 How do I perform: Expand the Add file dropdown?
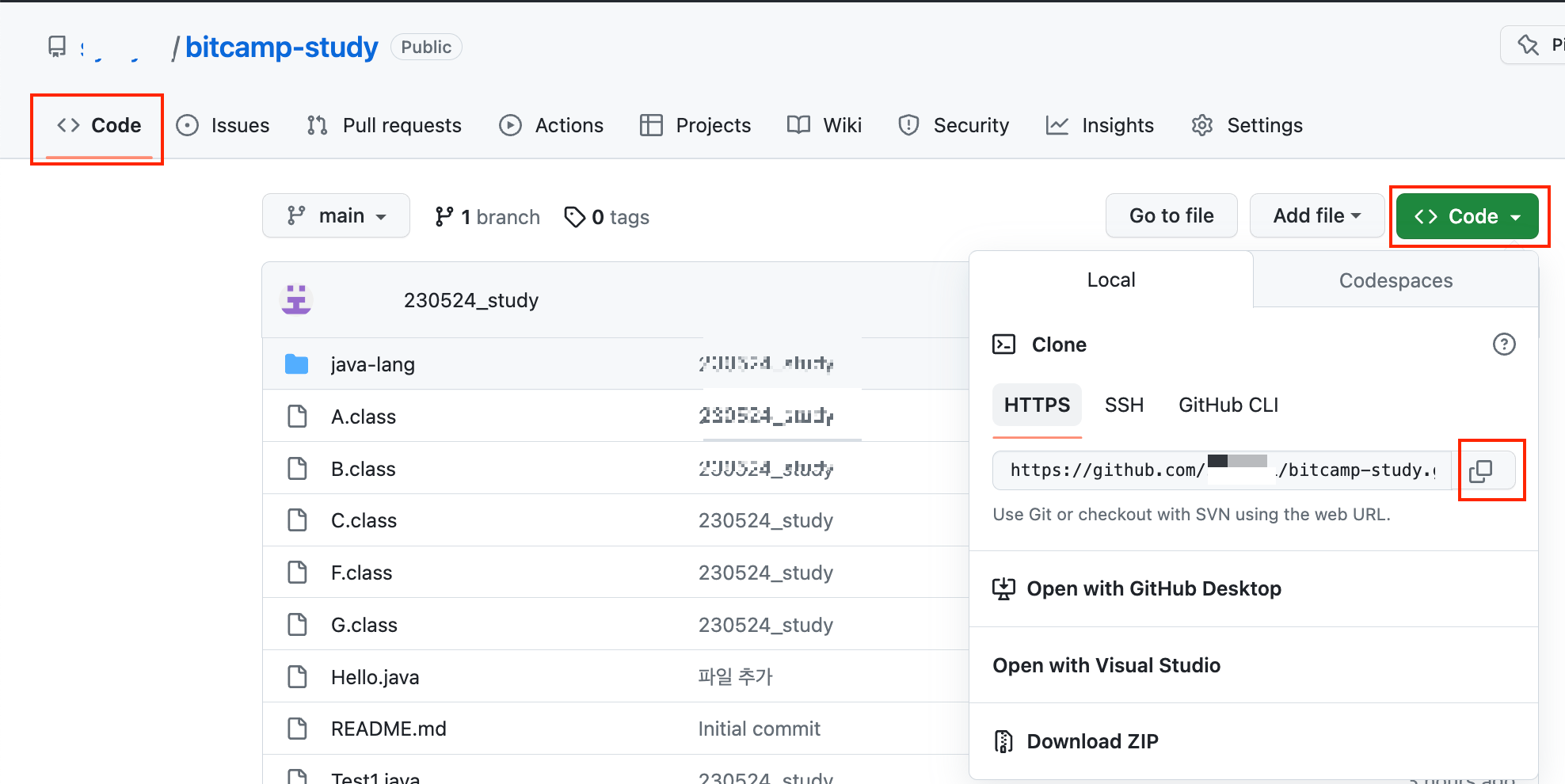[1317, 215]
